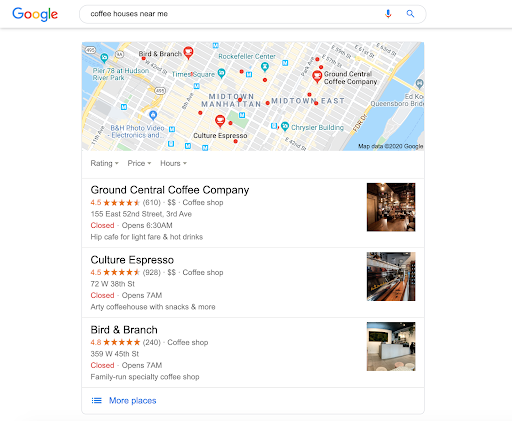Click the More places list icon

(97, 400)
